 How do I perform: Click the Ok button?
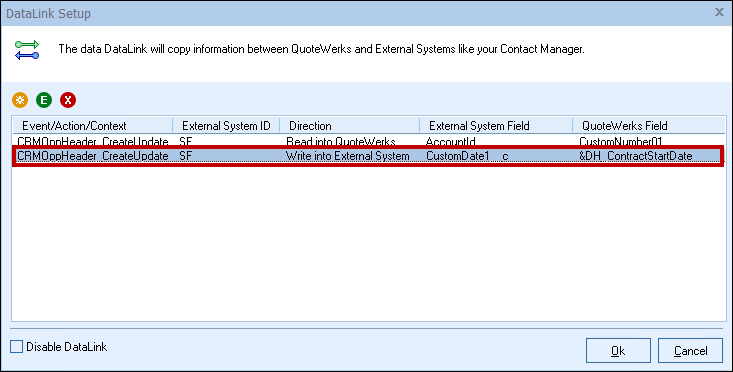(x=618, y=351)
